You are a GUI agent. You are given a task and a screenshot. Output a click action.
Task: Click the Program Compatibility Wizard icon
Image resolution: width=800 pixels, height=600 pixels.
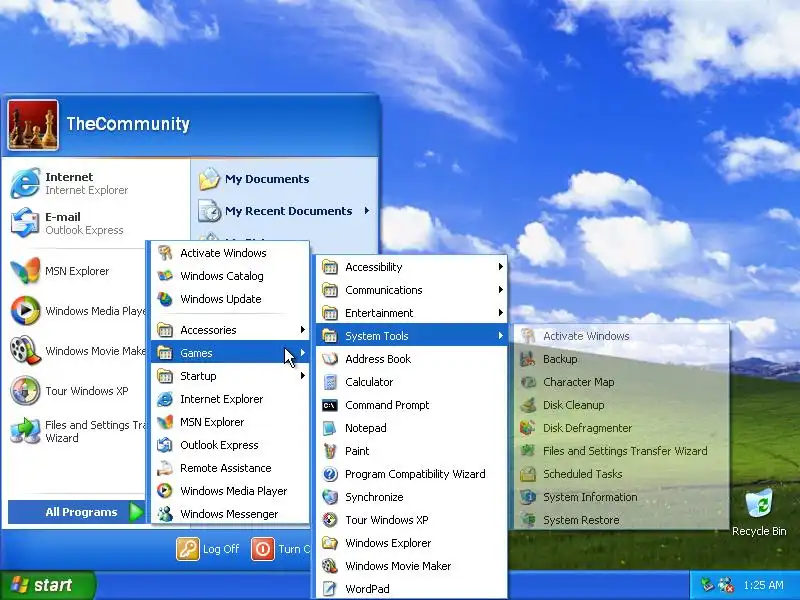[x=330, y=474]
